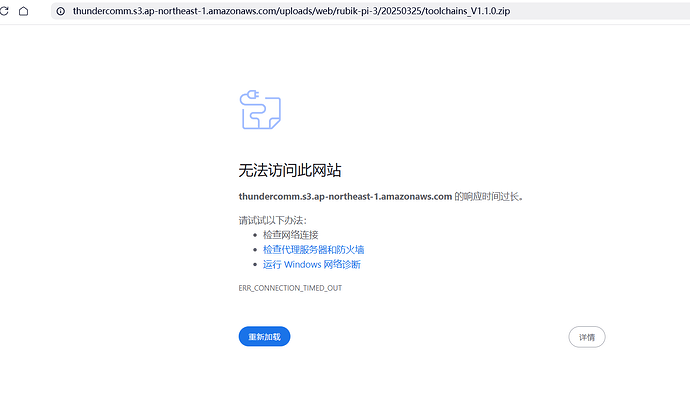Click the bullet before 检查网络连接

point(255,234)
